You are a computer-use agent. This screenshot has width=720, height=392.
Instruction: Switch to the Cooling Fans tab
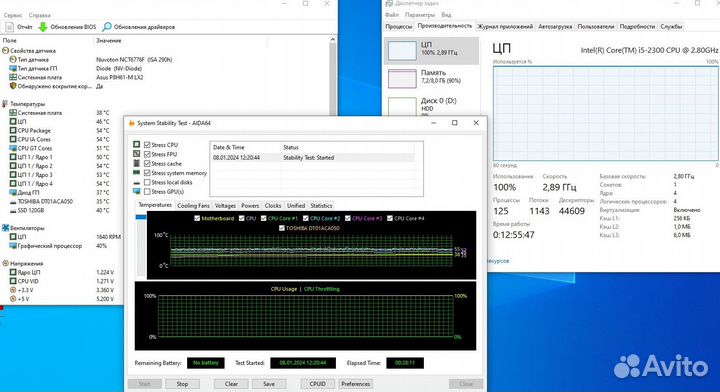[x=193, y=206]
